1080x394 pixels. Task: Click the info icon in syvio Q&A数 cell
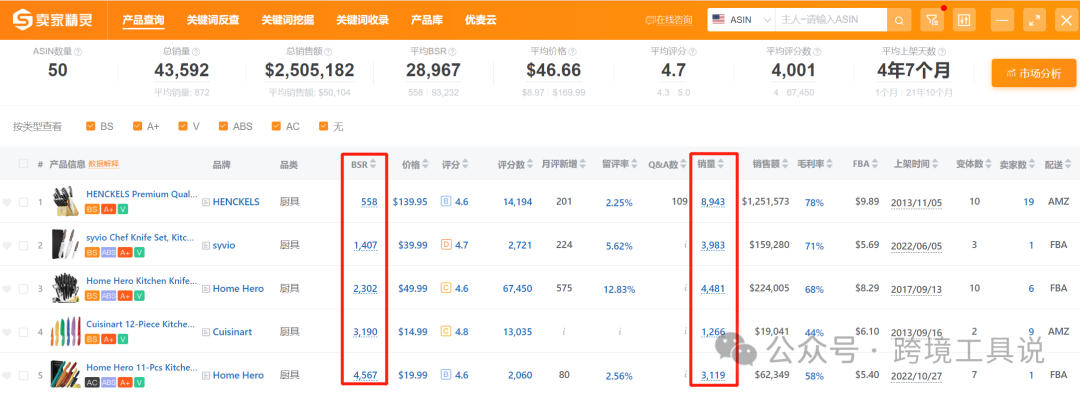[x=685, y=245]
